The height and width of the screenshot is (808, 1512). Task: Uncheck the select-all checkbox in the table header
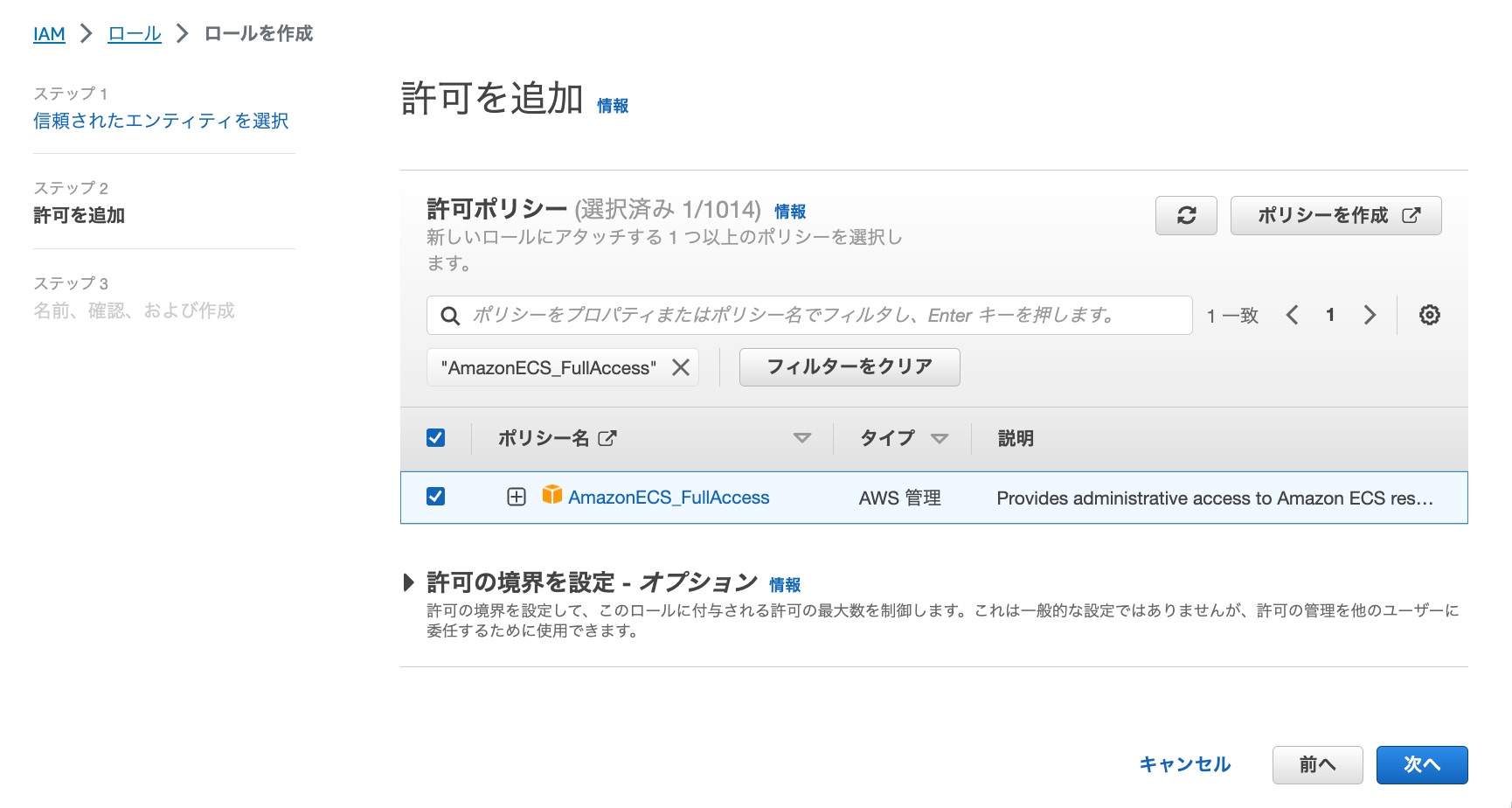pos(435,437)
